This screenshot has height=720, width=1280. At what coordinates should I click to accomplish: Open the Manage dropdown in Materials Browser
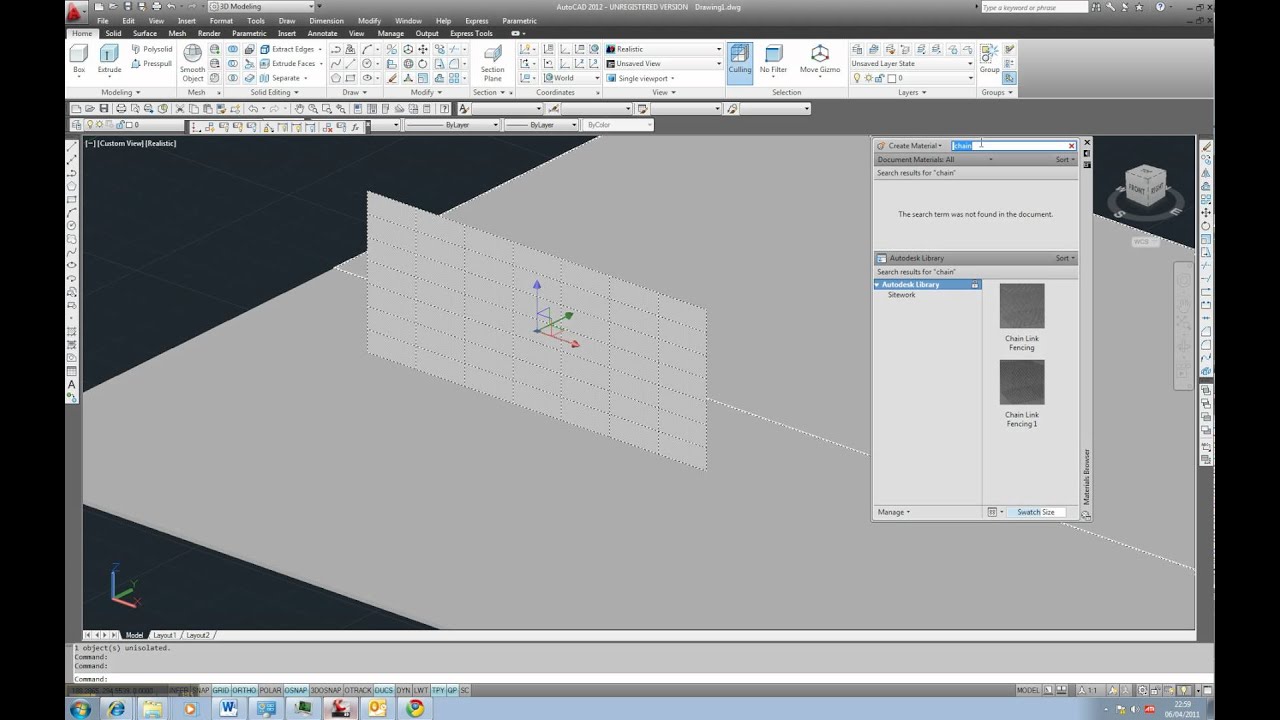893,512
